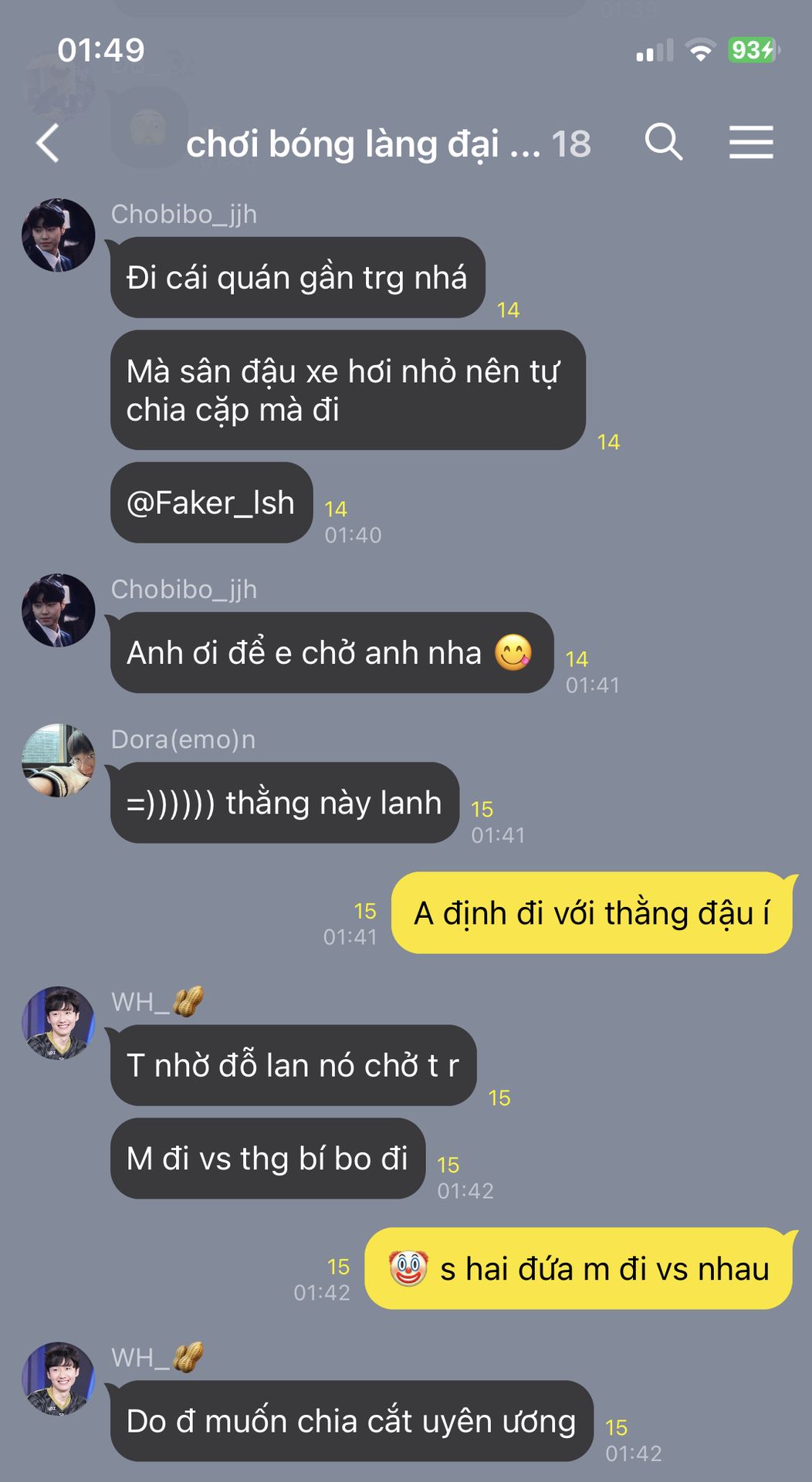Screen dimensions: 812x1482
Task: Select message "M đi vs thg bí bo đi"
Action: [x=268, y=1158]
